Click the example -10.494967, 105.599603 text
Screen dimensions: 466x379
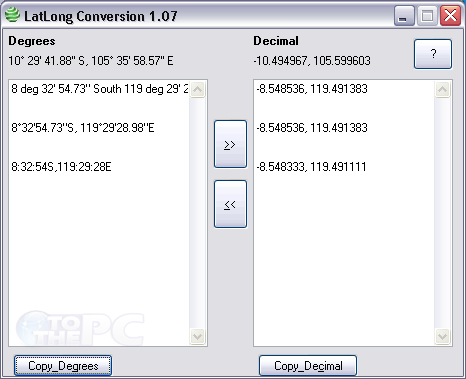coord(312,61)
